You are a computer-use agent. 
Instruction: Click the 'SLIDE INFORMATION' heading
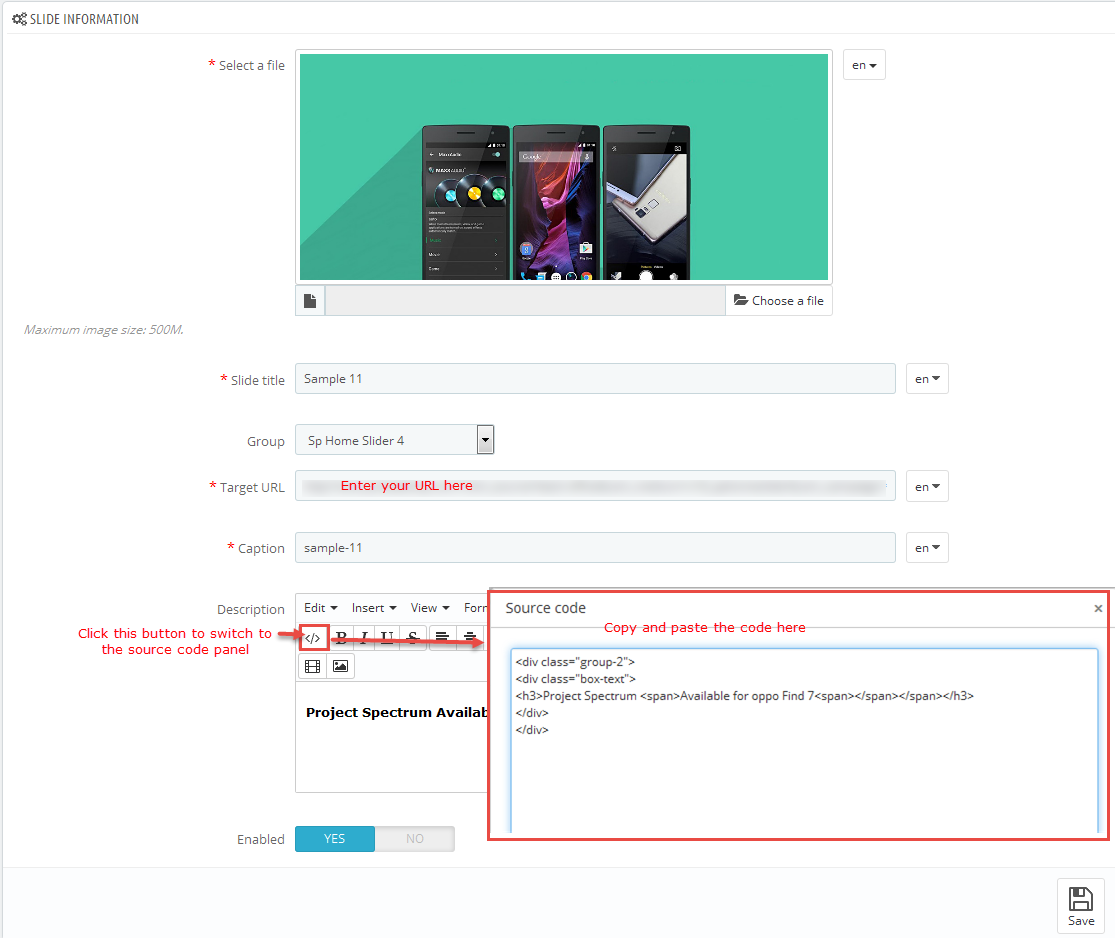coord(84,19)
